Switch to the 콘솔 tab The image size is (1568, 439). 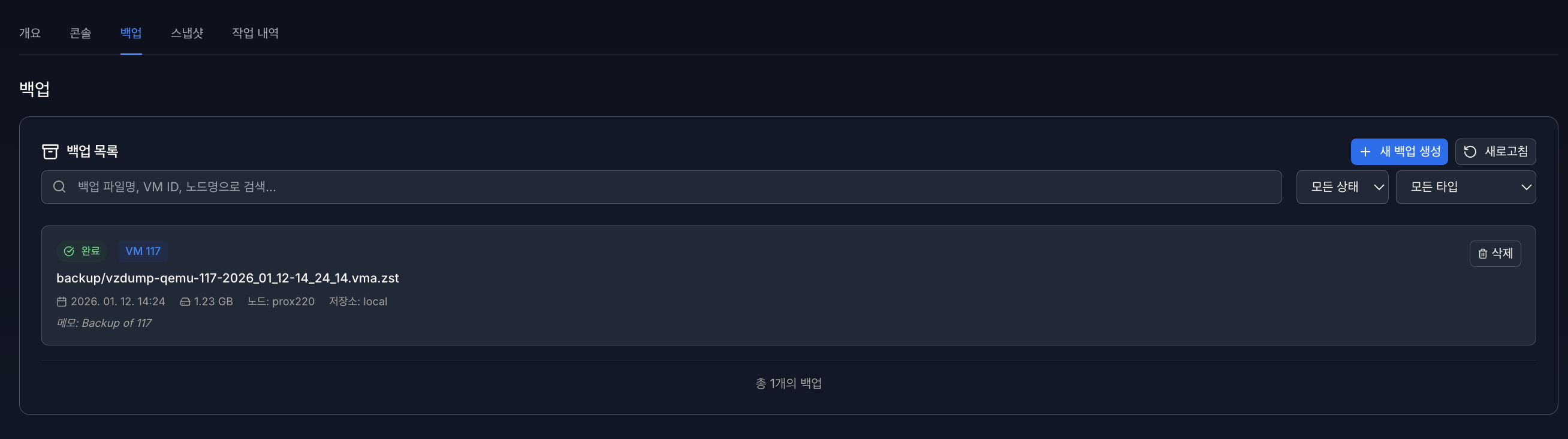(81, 34)
